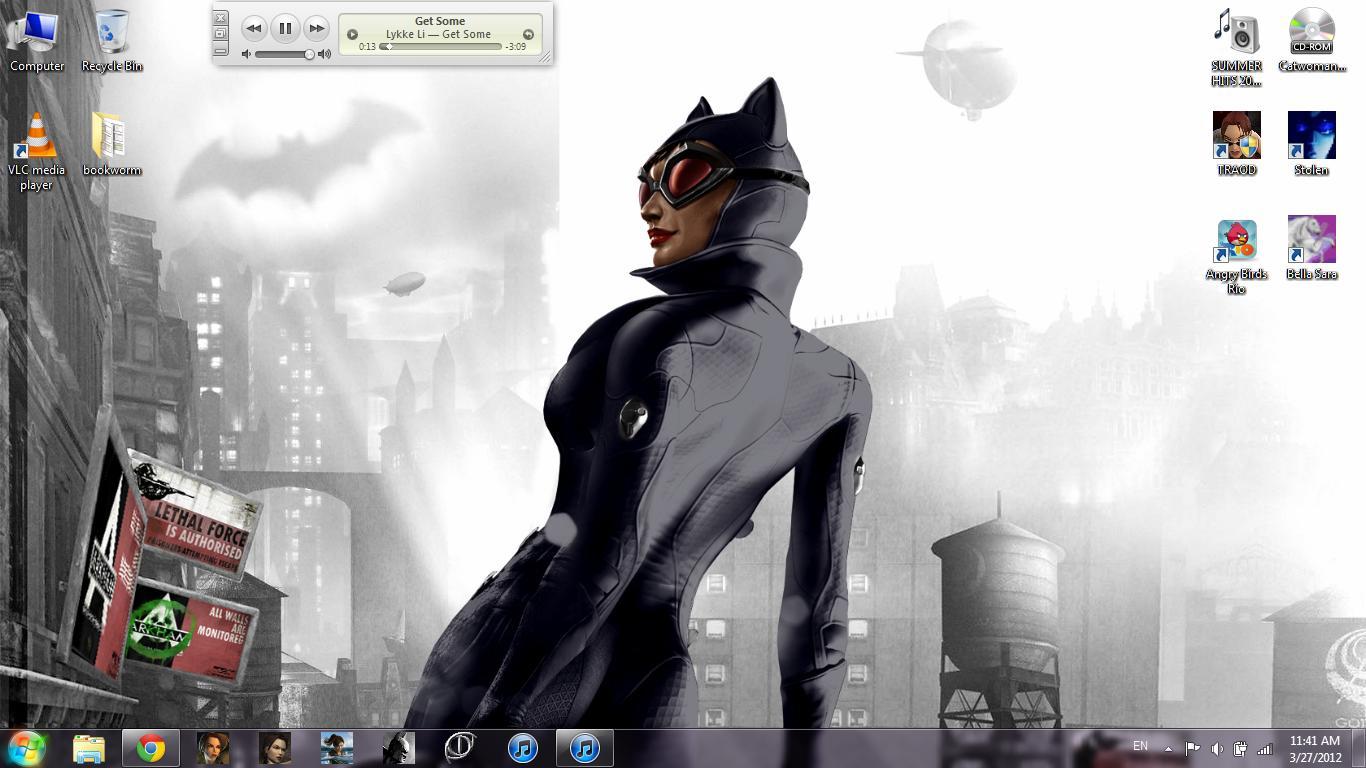Screen dimensions: 1366x768
Task: Select the Recycle Bin desktop icon
Action: (x=112, y=41)
